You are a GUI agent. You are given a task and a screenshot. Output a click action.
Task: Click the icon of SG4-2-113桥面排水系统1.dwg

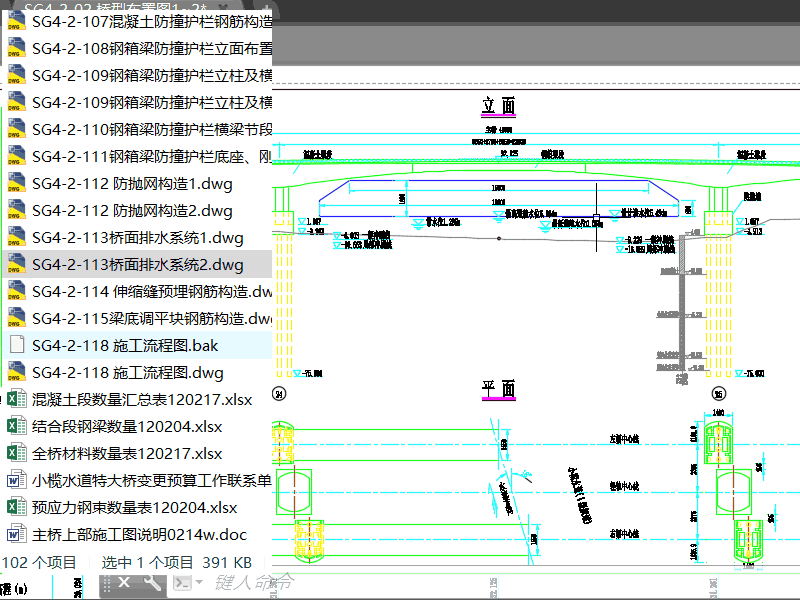[16, 238]
